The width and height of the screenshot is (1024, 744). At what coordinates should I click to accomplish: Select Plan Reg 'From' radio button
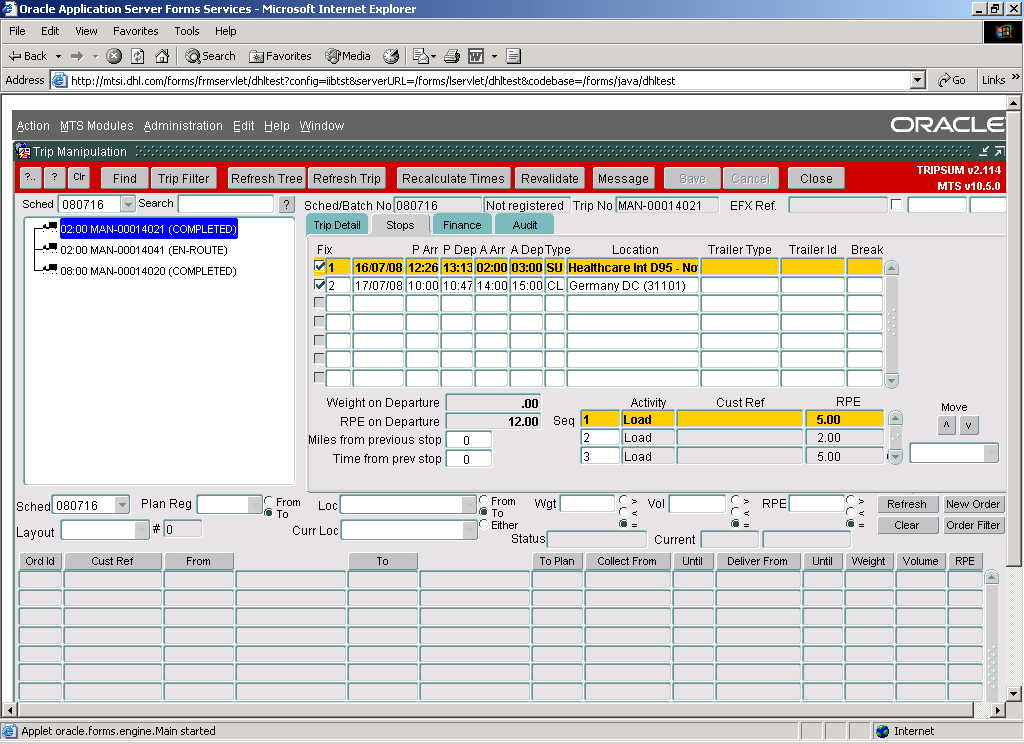(268, 501)
